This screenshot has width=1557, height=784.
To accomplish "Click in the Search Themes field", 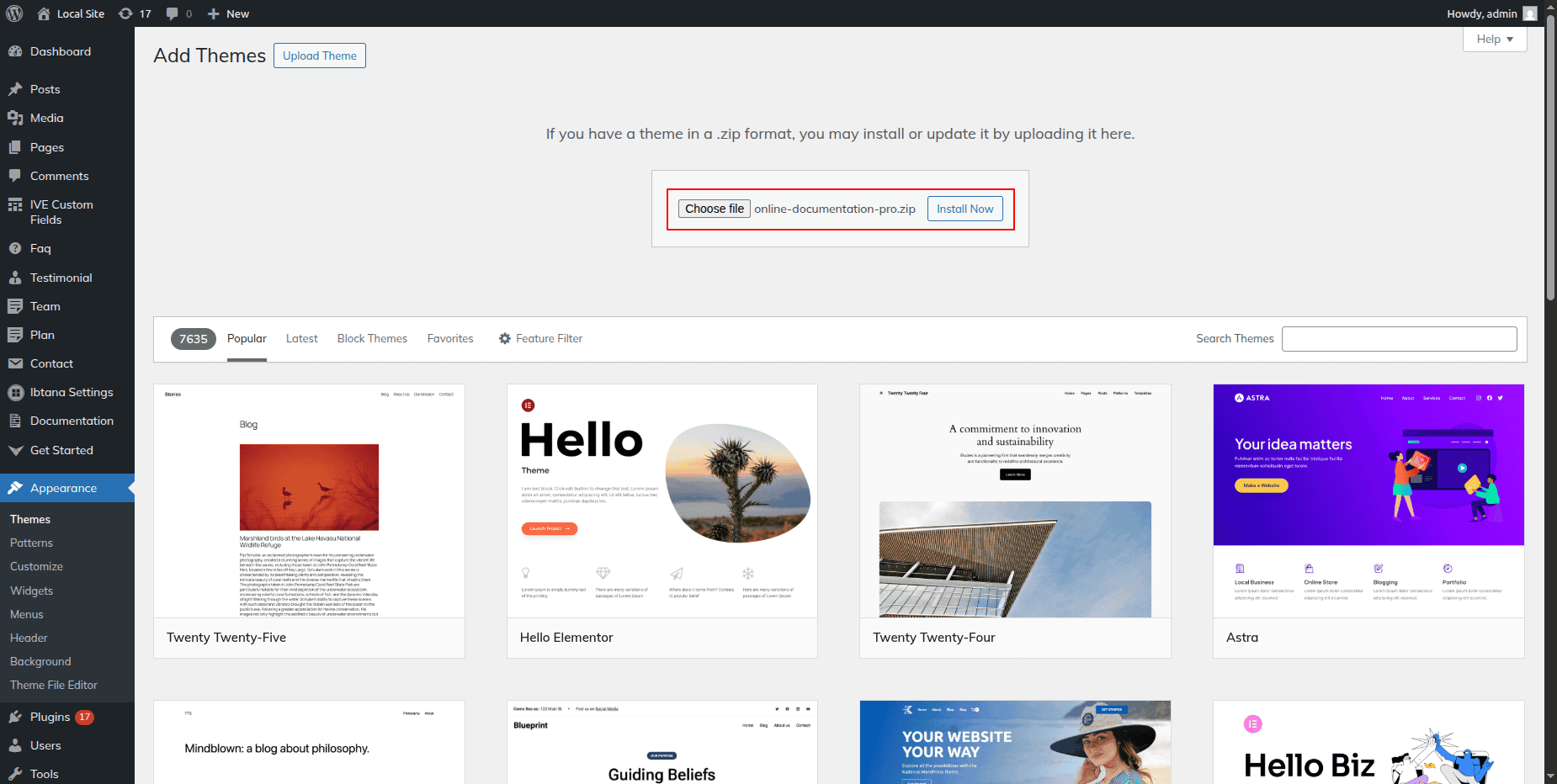I will [x=1399, y=338].
